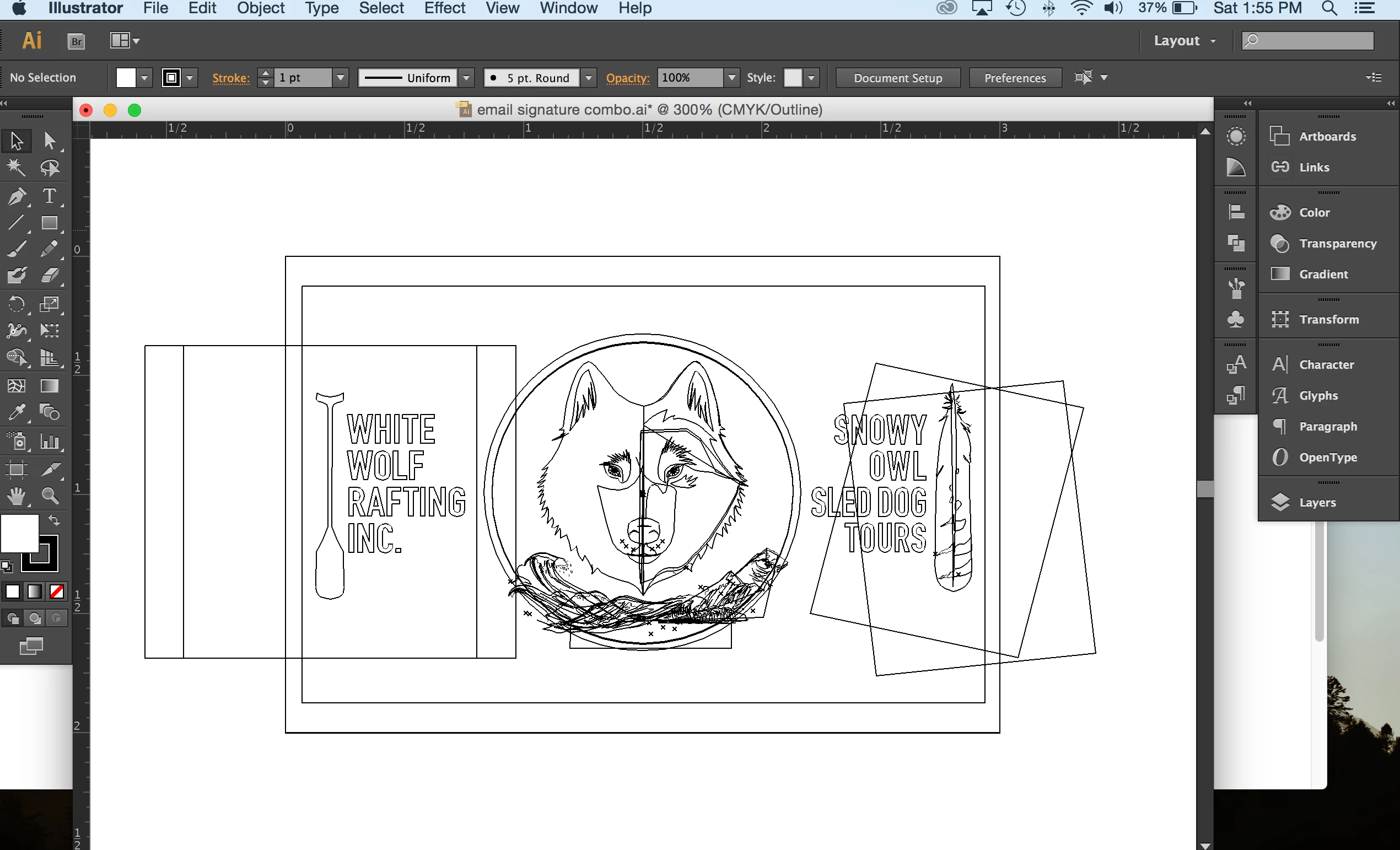Screen dimensions: 1400x850
Task: Select the Zoom tool
Action: point(50,497)
